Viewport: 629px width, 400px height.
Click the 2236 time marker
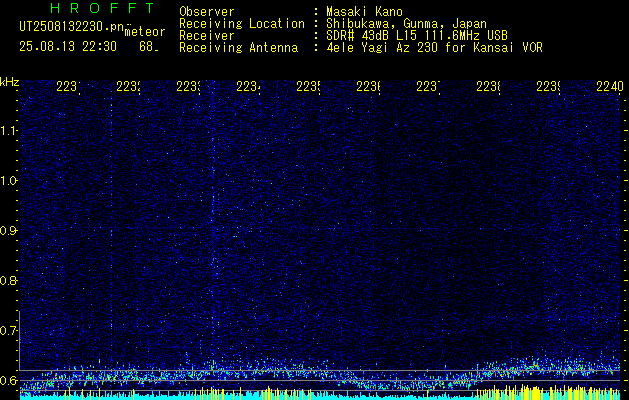click(x=368, y=86)
